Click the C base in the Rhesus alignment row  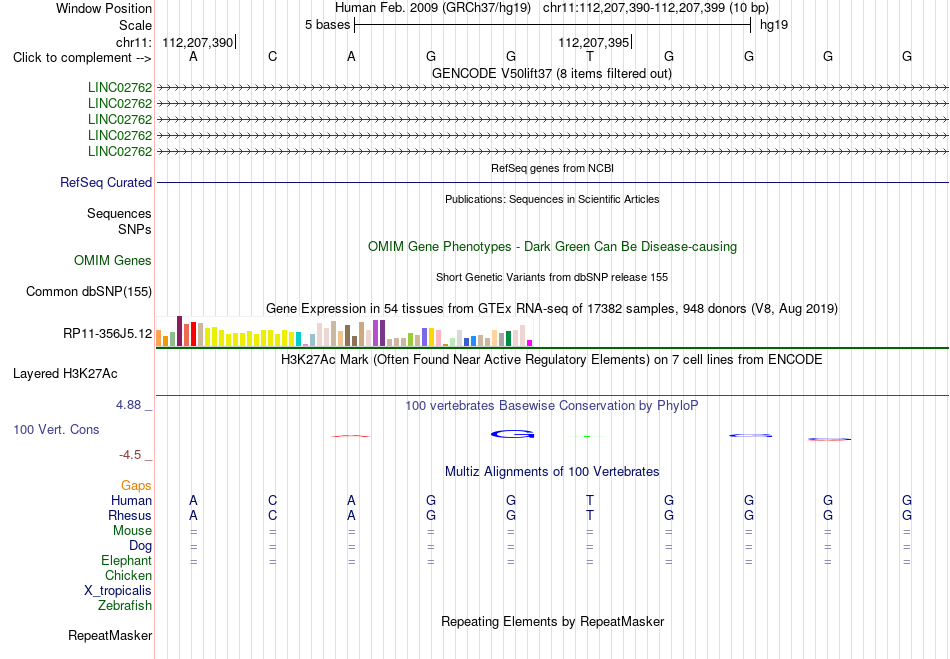click(x=273, y=515)
